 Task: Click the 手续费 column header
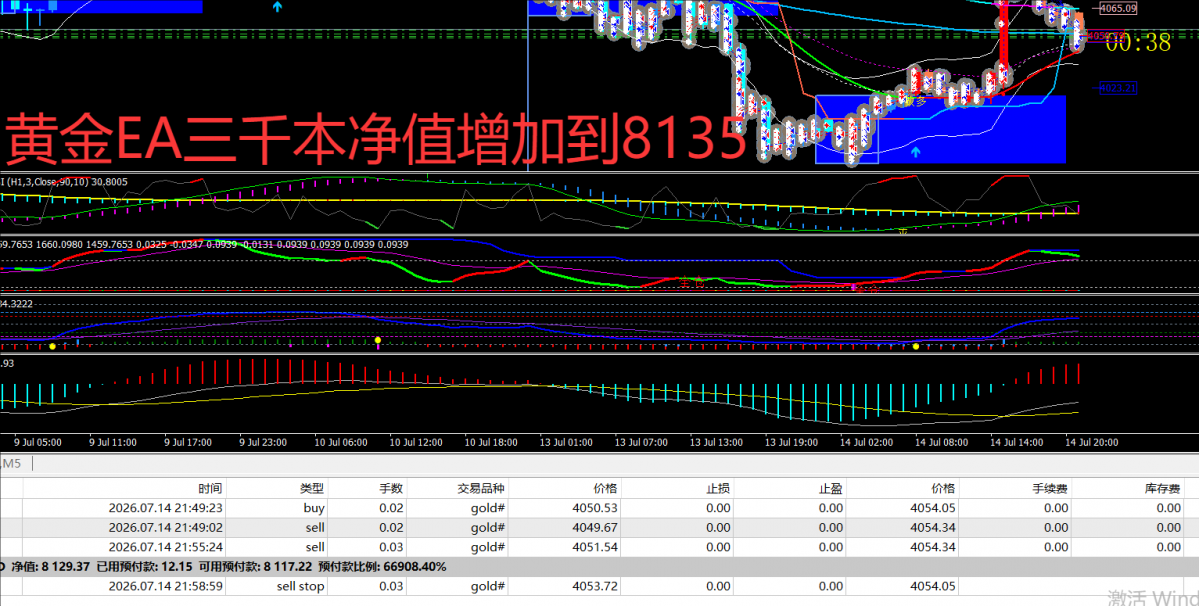[x=1050, y=488]
